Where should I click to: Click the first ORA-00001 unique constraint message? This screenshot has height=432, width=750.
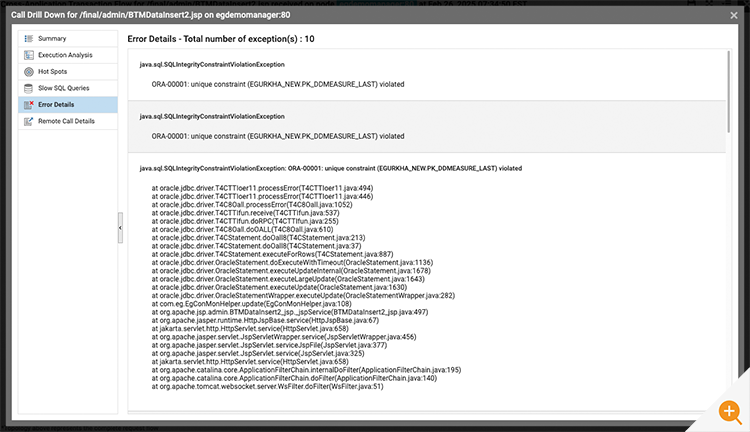pos(278,84)
